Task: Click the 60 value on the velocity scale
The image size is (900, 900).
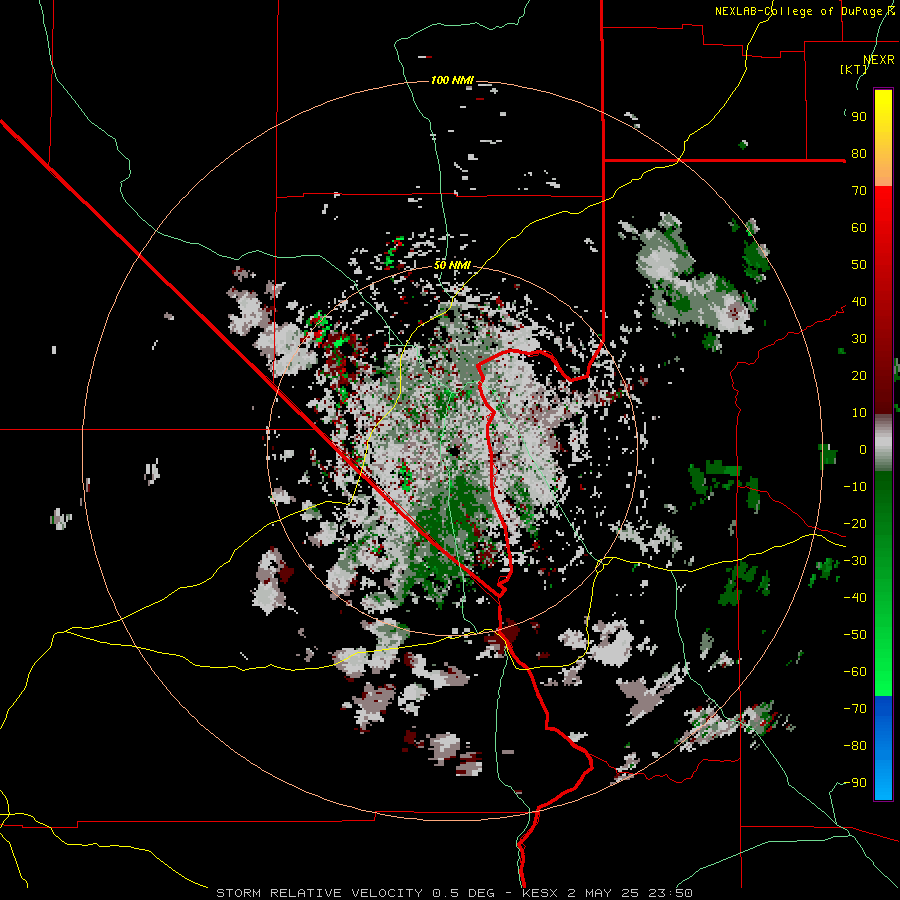Action: coord(859,228)
